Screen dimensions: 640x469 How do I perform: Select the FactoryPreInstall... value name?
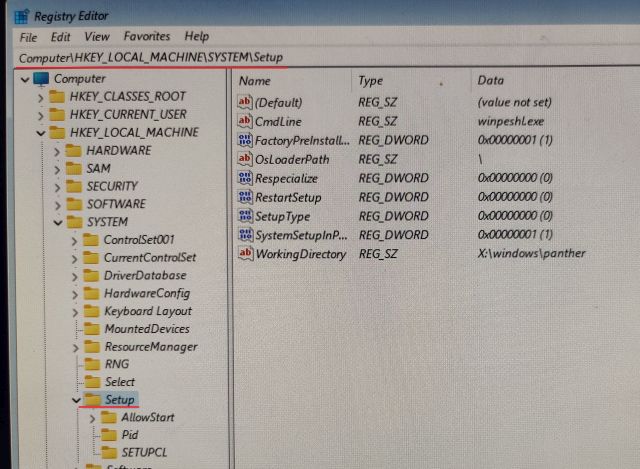pos(302,141)
